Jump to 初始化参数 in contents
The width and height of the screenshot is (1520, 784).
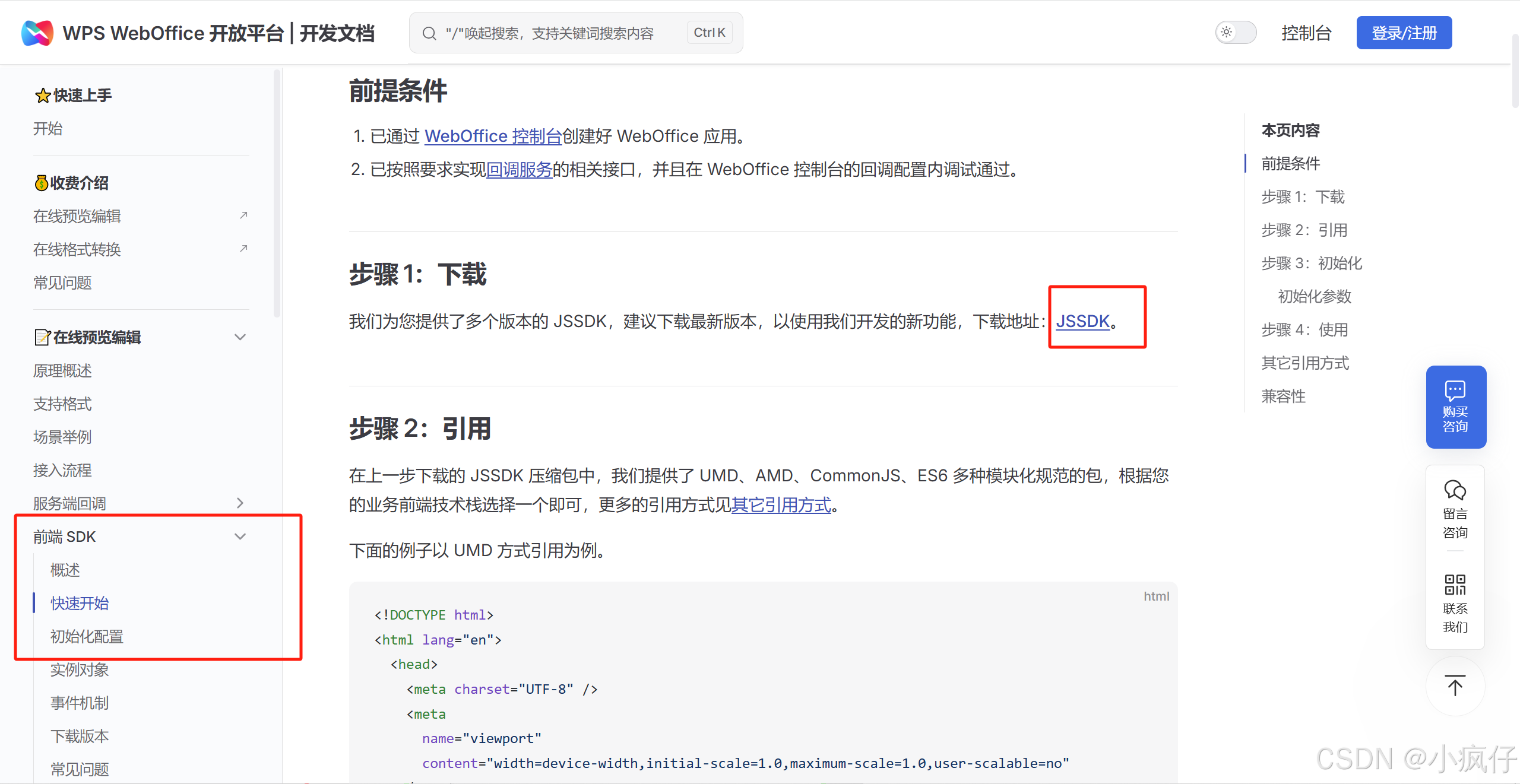(x=1315, y=296)
